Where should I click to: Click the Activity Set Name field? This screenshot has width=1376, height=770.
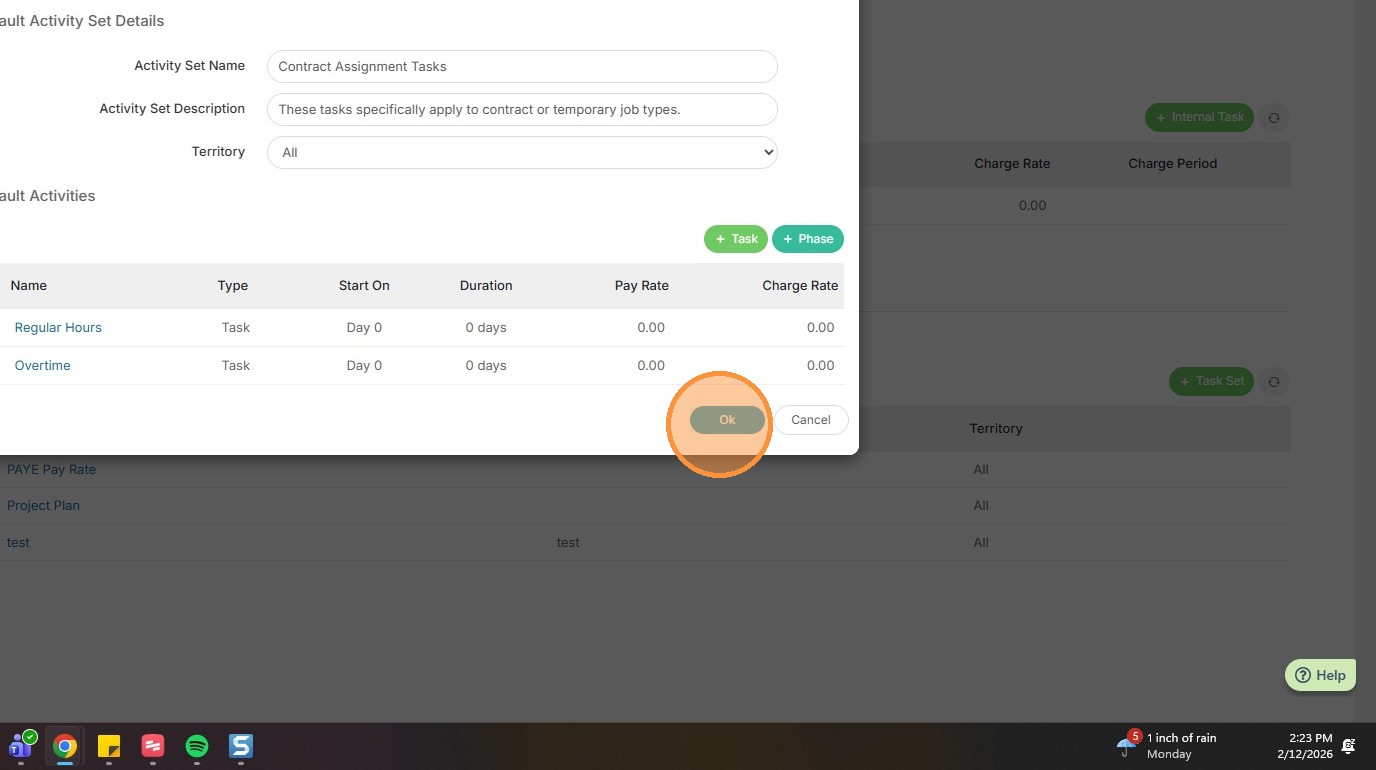click(x=522, y=67)
